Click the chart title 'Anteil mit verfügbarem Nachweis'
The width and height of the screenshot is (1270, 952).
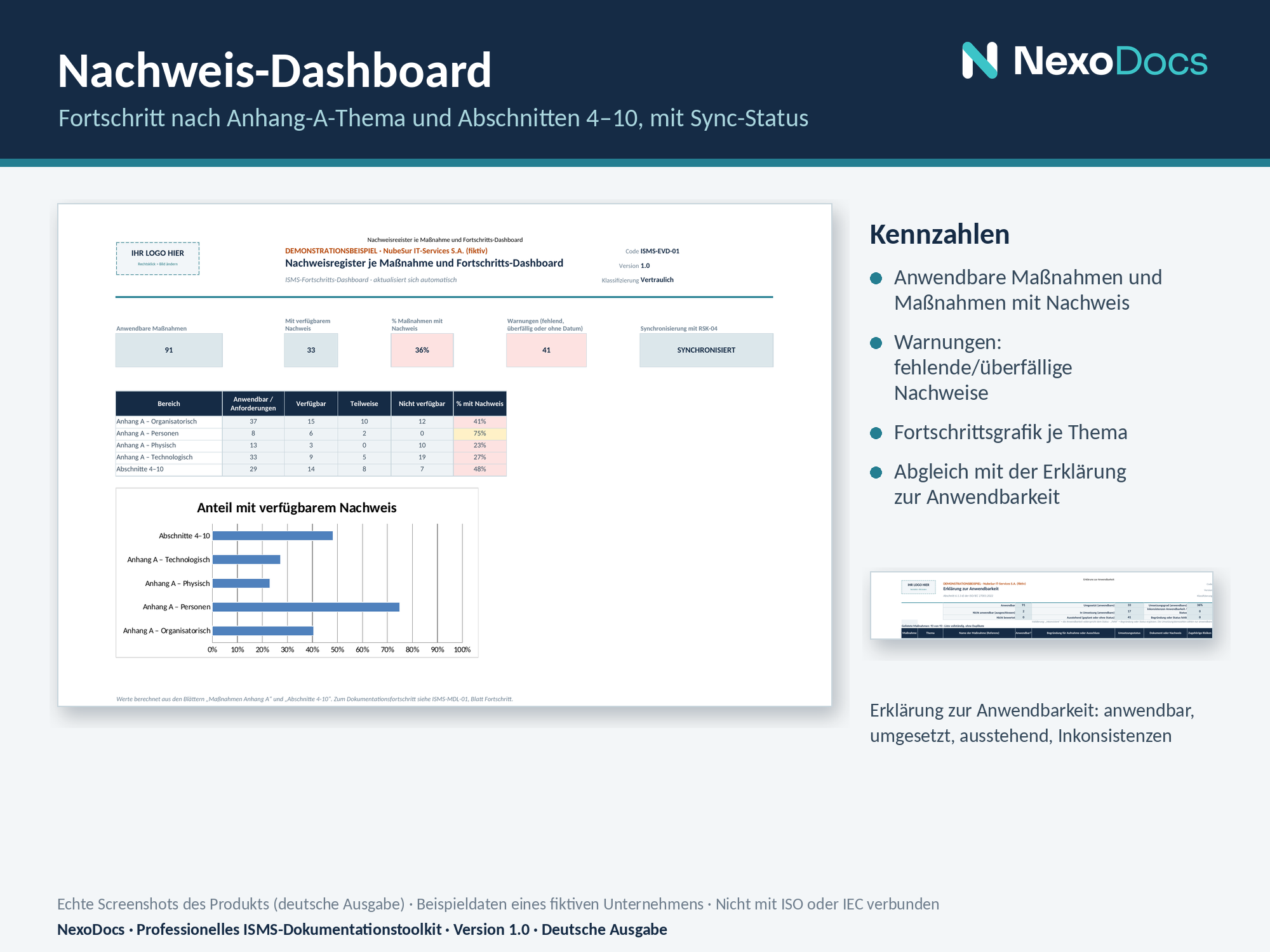[297, 508]
